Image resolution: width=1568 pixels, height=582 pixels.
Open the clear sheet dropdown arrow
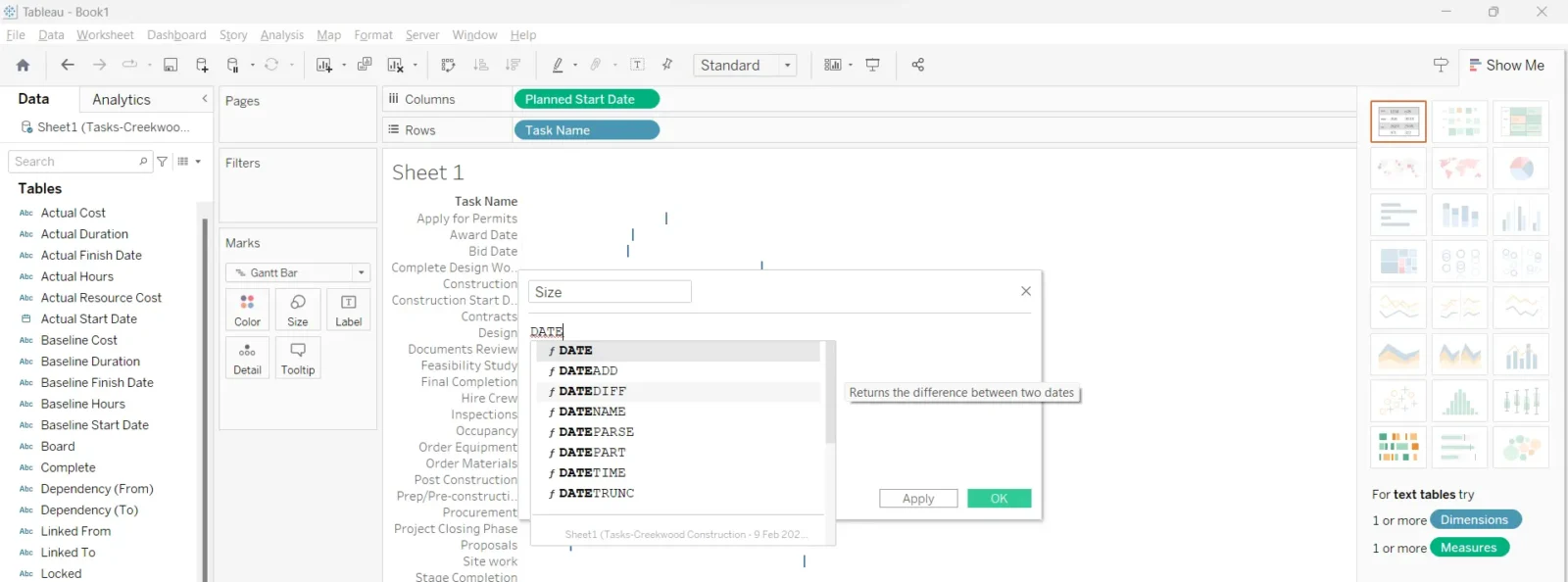[416, 66]
